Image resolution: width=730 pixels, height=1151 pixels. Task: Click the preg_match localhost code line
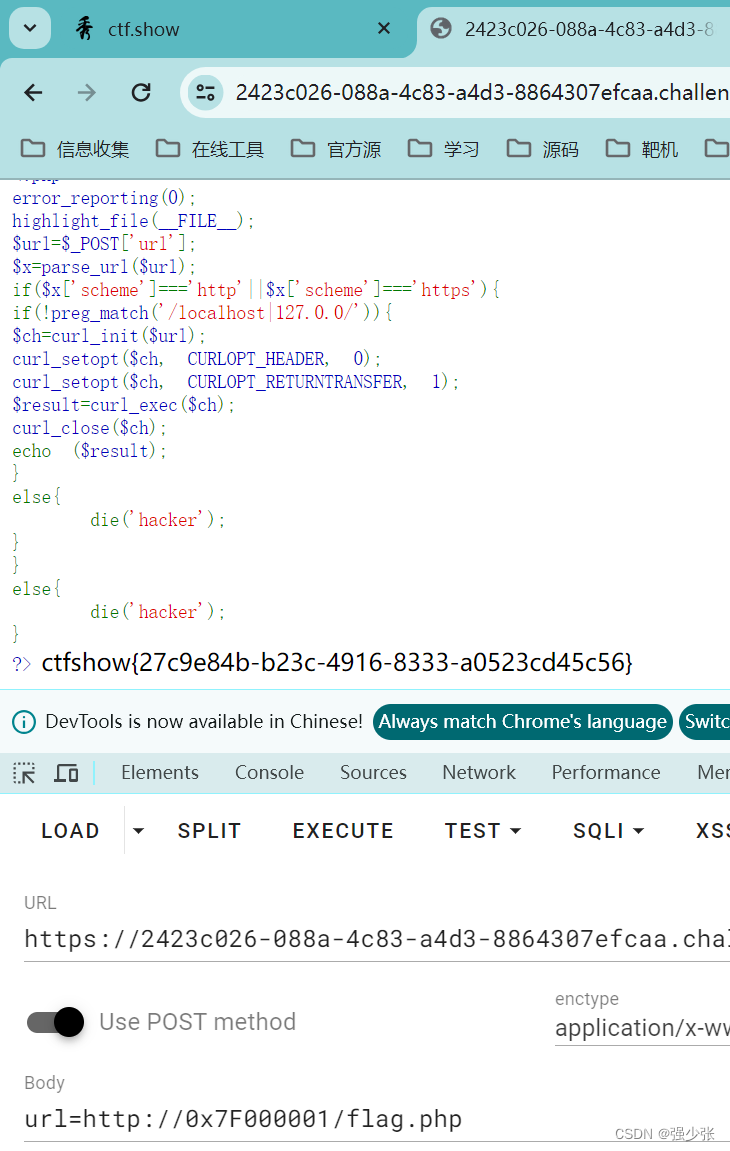[x=202, y=313]
